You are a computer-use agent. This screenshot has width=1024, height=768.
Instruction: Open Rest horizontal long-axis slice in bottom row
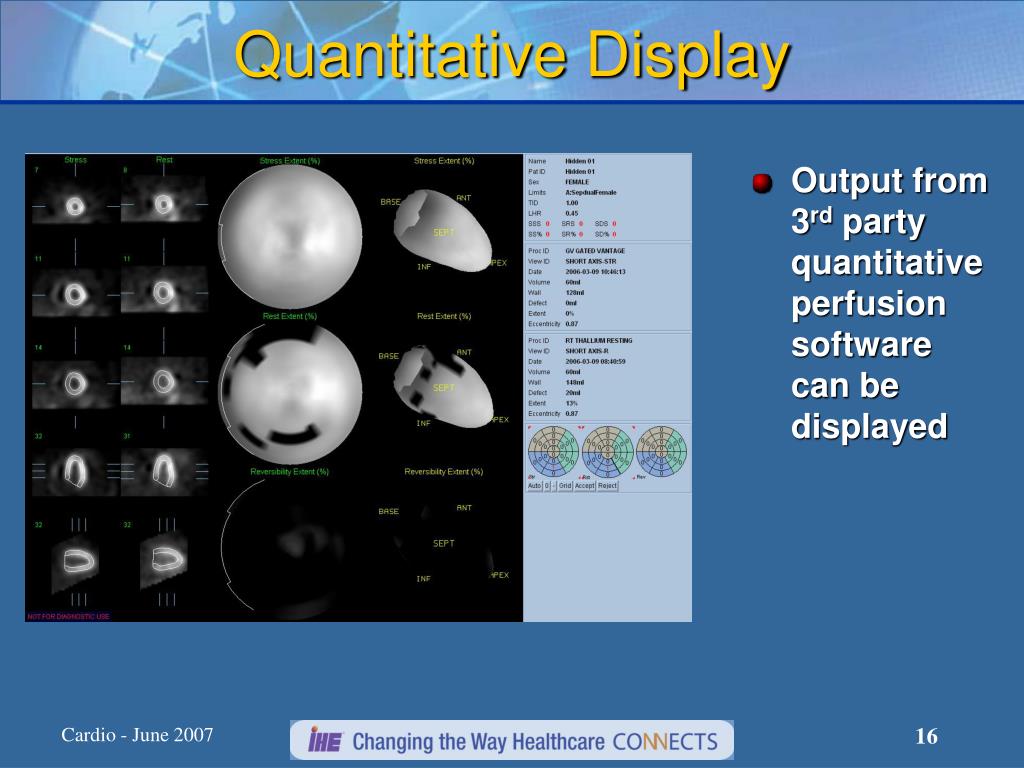point(164,560)
